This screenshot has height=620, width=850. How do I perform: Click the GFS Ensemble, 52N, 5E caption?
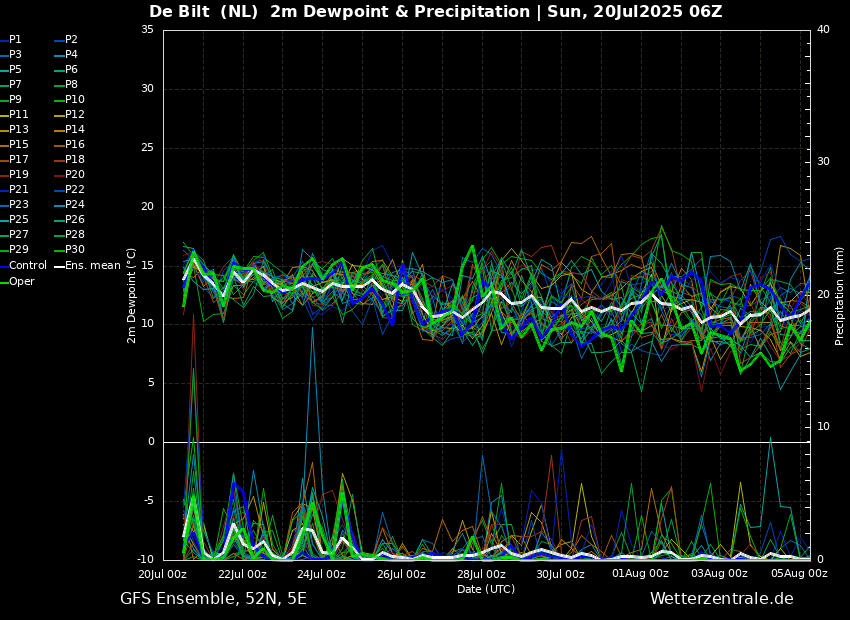point(213,599)
